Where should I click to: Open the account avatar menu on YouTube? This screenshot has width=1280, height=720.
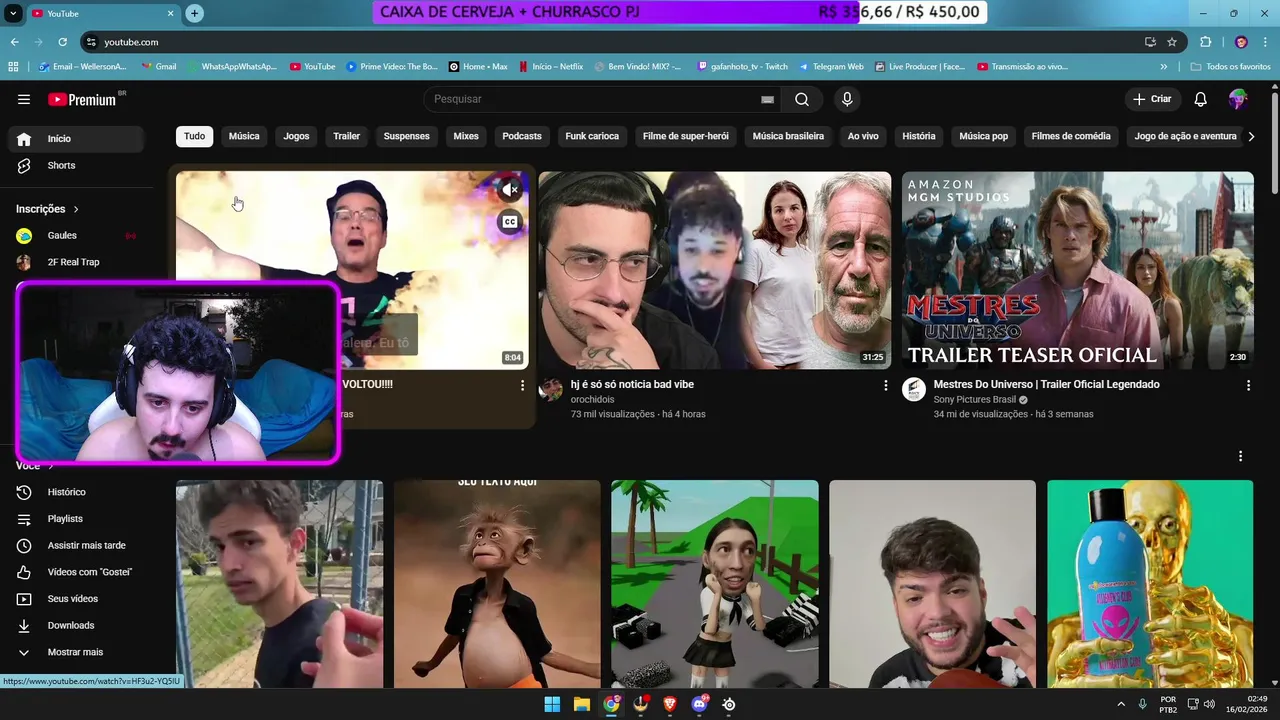[x=1238, y=99]
